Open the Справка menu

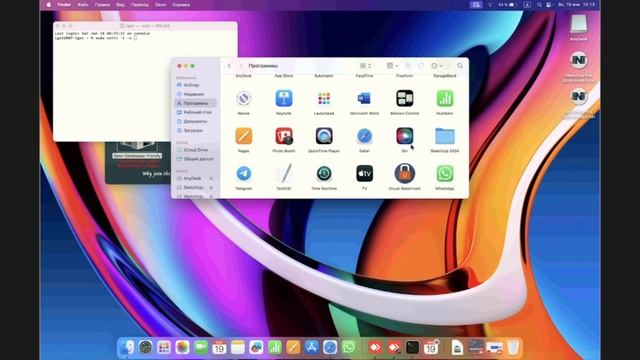coord(181,5)
